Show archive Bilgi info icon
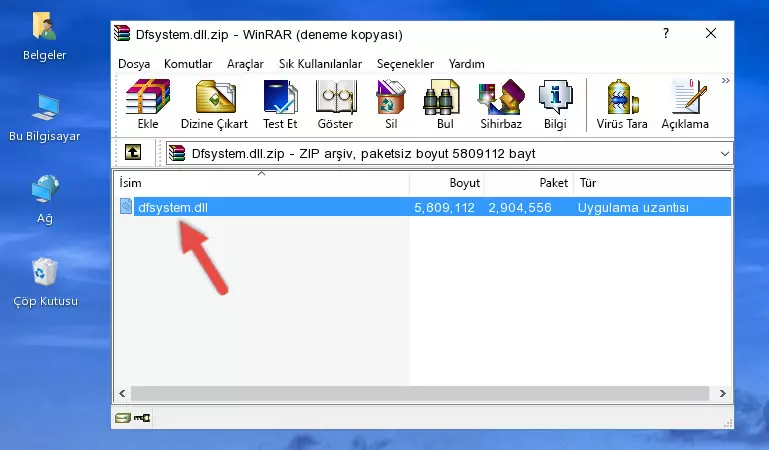 coord(555,97)
